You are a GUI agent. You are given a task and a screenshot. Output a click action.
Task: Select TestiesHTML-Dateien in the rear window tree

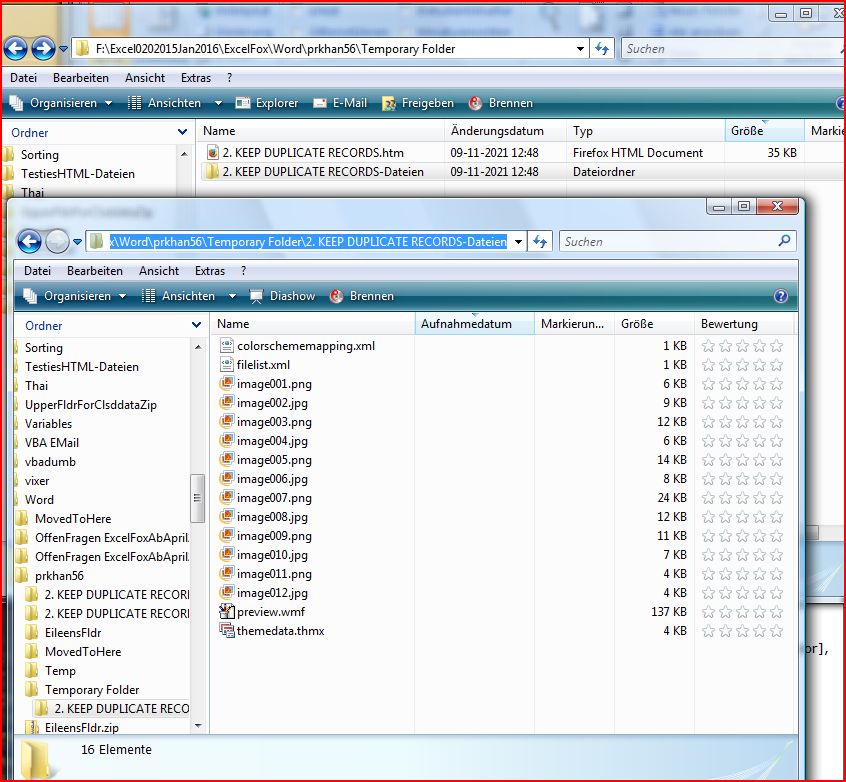click(x=78, y=174)
